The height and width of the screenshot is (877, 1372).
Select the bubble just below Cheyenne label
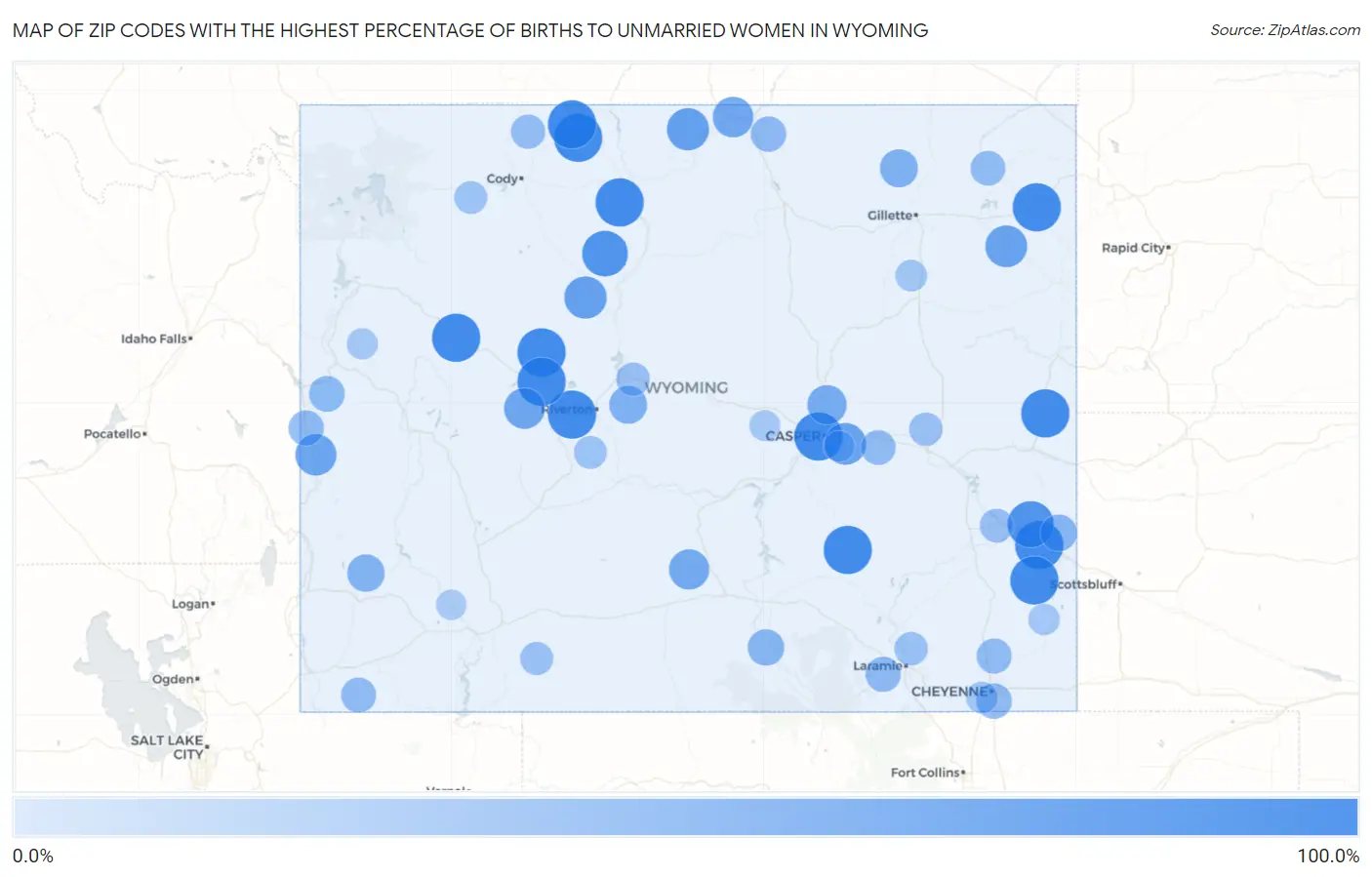[x=993, y=700]
